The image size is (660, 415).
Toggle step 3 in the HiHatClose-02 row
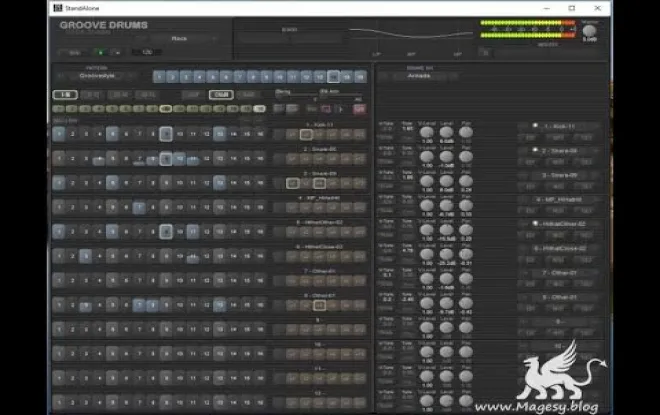[x=86, y=256]
